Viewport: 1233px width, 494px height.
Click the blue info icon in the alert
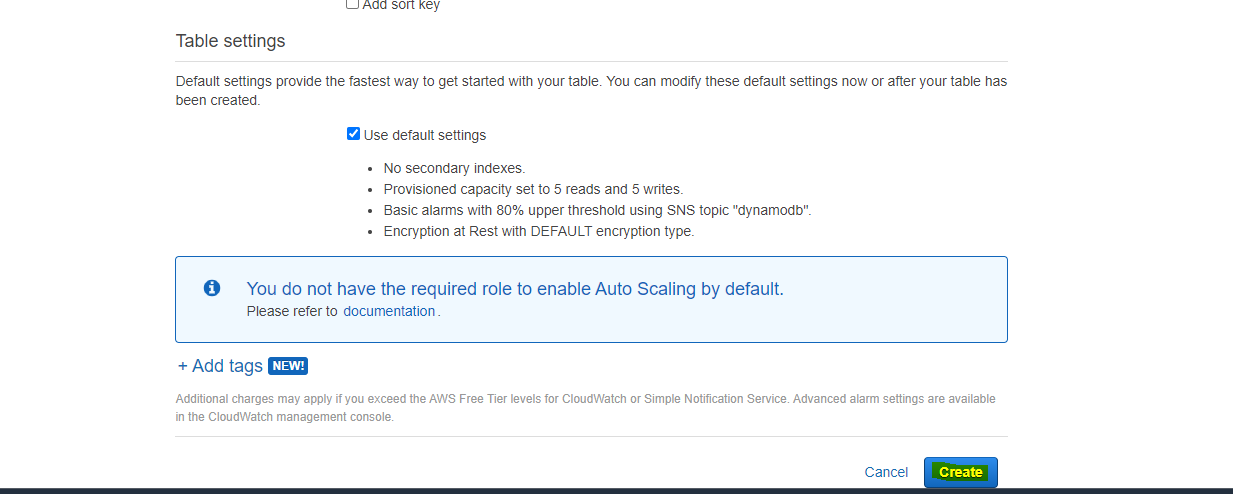pyautogui.click(x=212, y=288)
